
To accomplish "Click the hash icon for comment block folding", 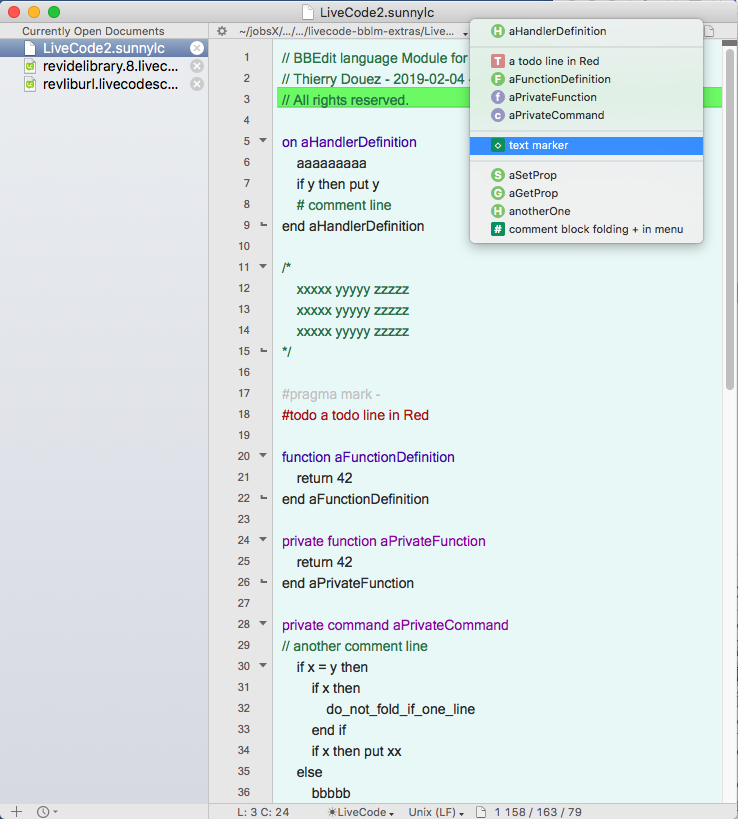I will [x=497, y=229].
